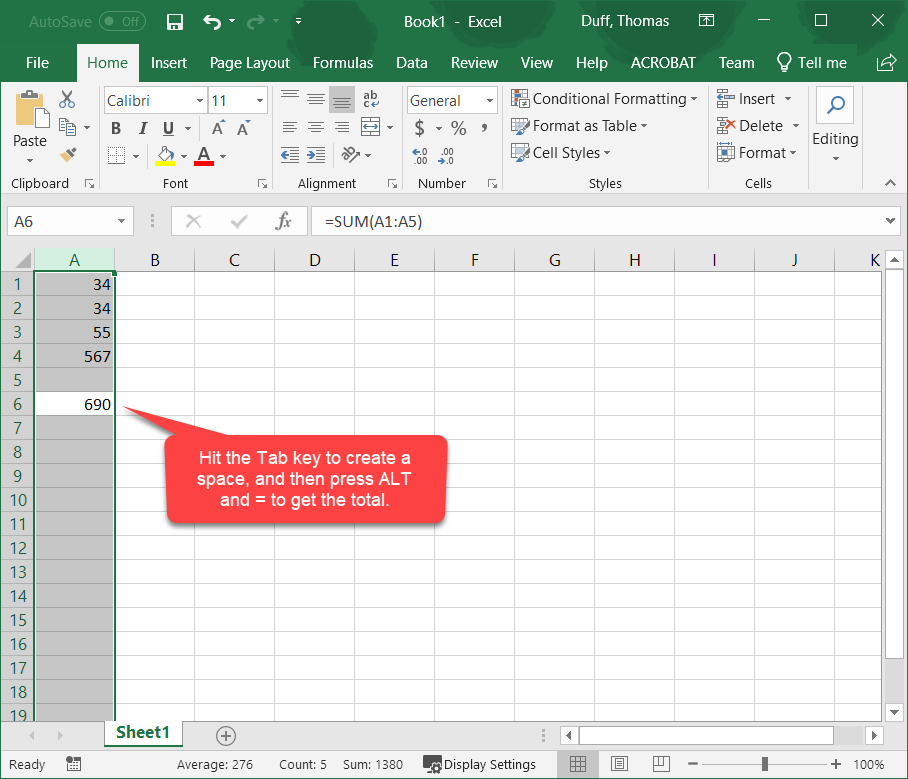Apply bold formatting
Viewport: 908px width, 779px height.
[115, 128]
